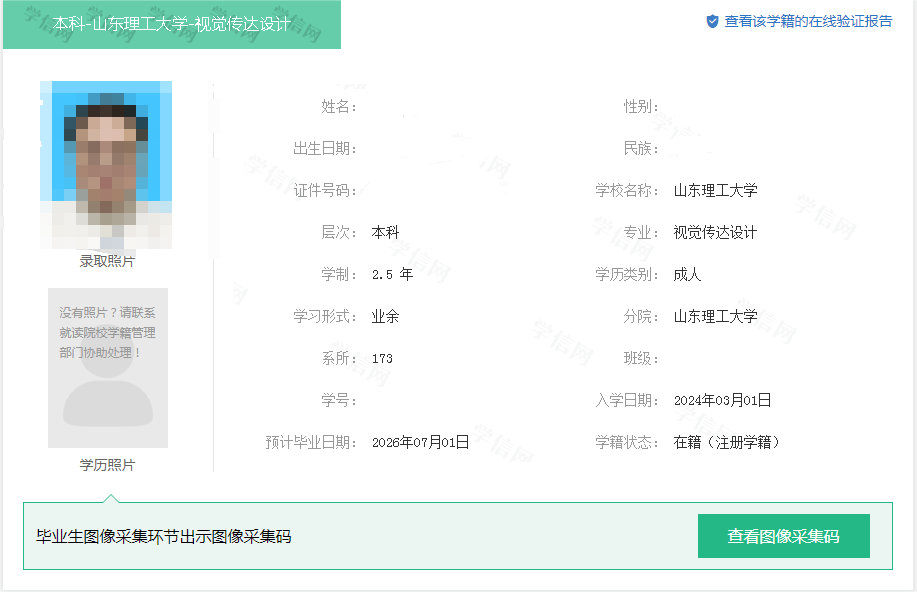The image size is (917, 592).
Task: Click the 学籍状态 value 在籍（注册学籍）
Action: (727, 442)
